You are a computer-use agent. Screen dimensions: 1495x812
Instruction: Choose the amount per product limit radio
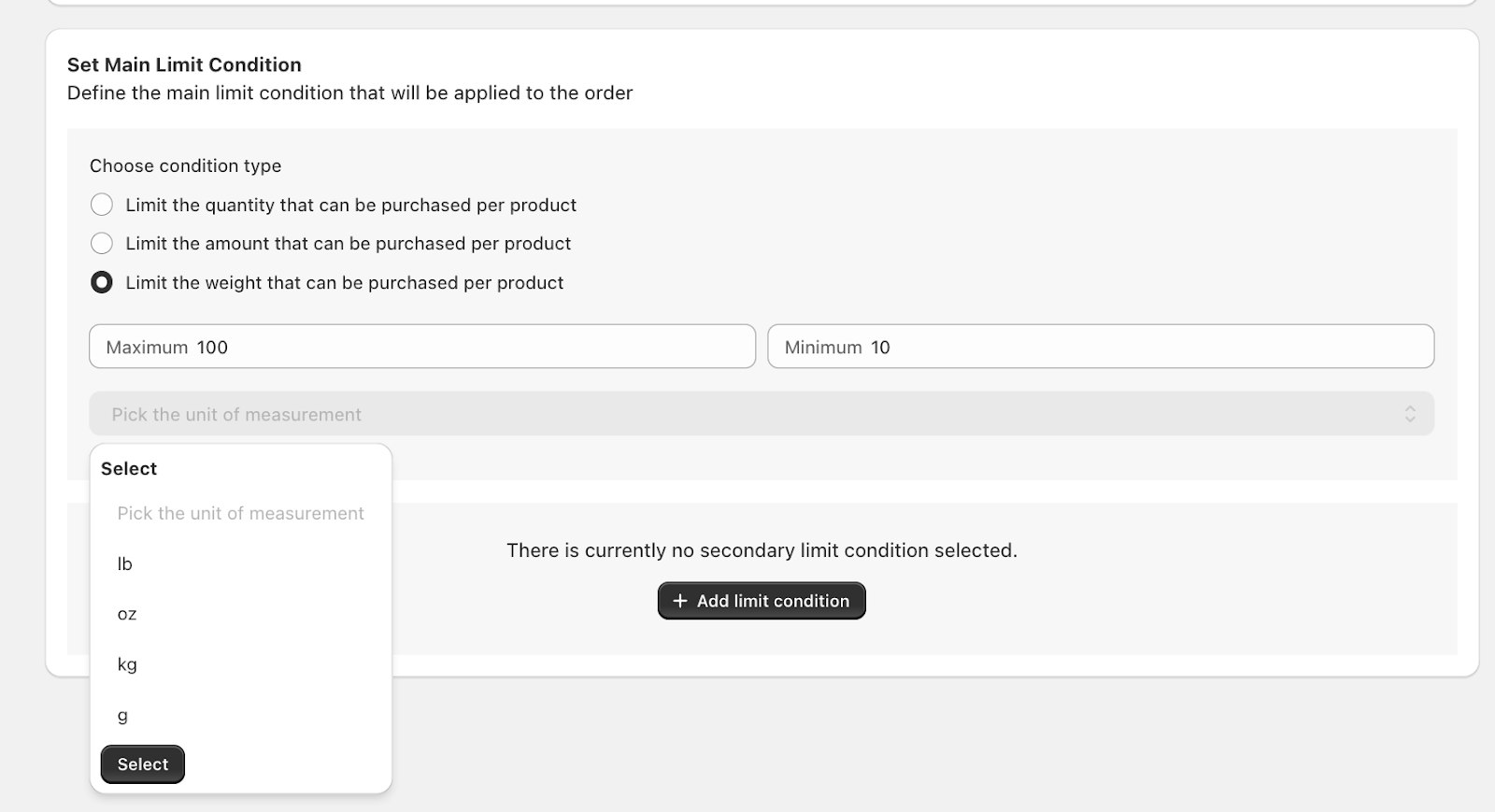click(102, 244)
